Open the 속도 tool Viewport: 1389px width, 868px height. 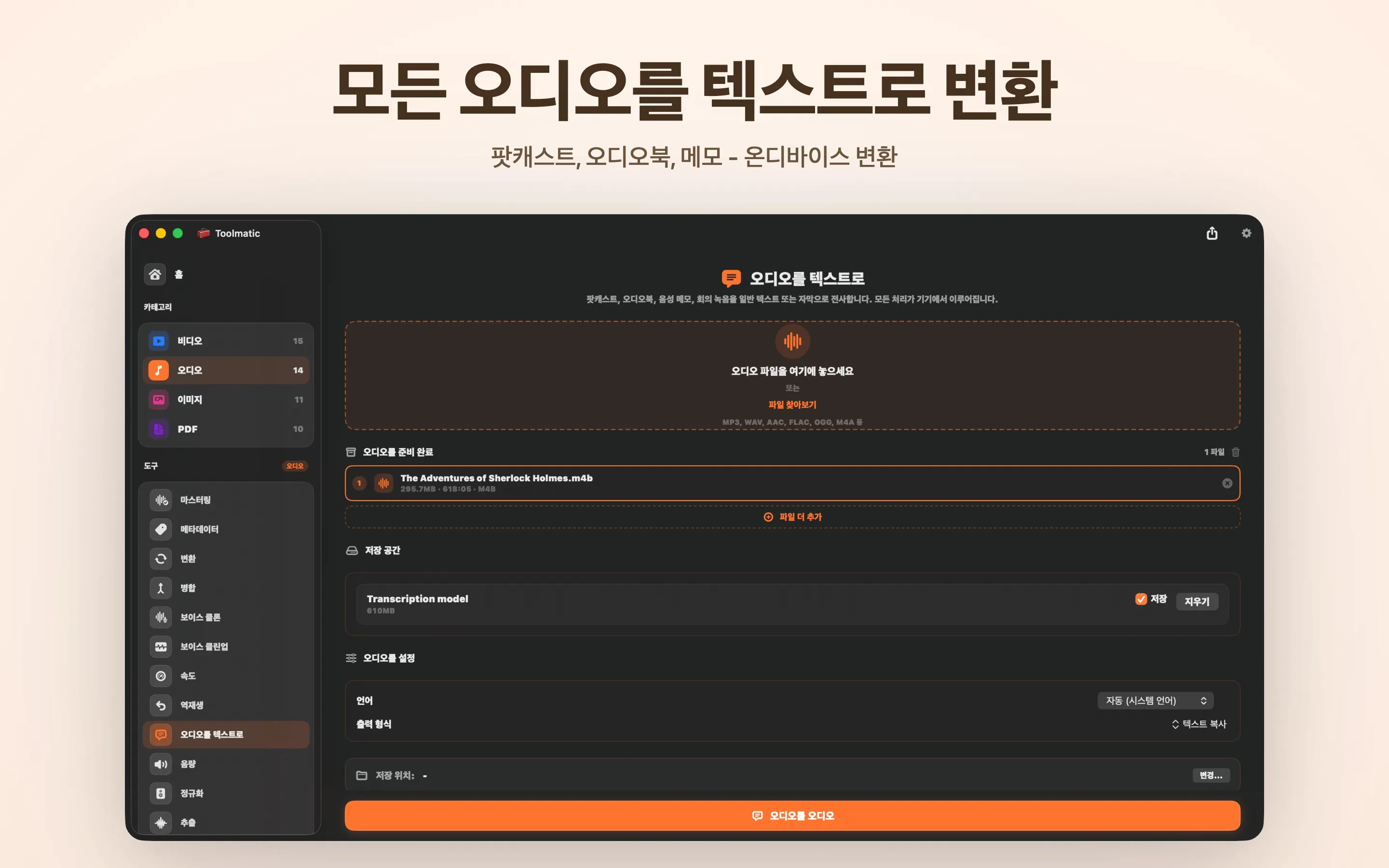tap(226, 676)
